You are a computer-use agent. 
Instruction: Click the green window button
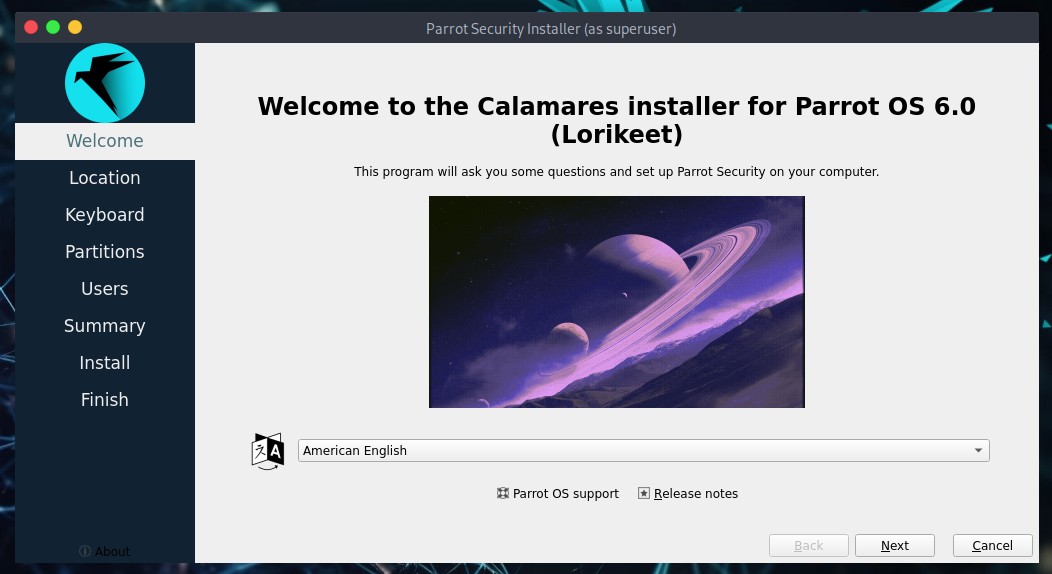point(53,27)
